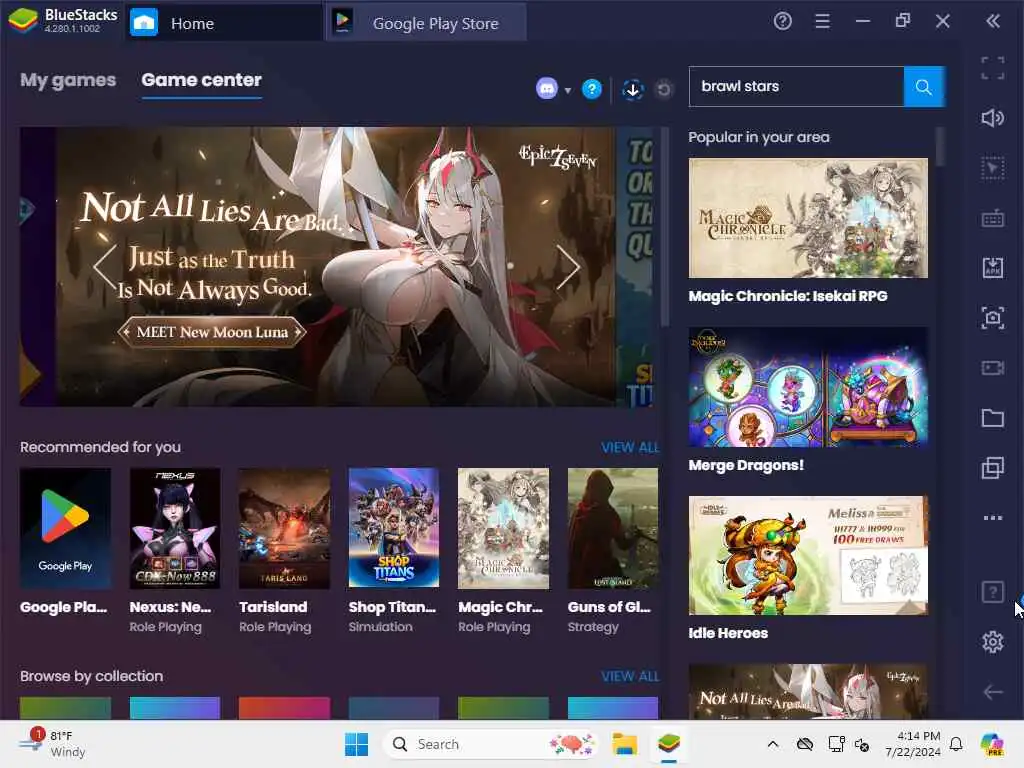Switch to the Home tab
The width and height of the screenshot is (1024, 768).
pos(222,23)
